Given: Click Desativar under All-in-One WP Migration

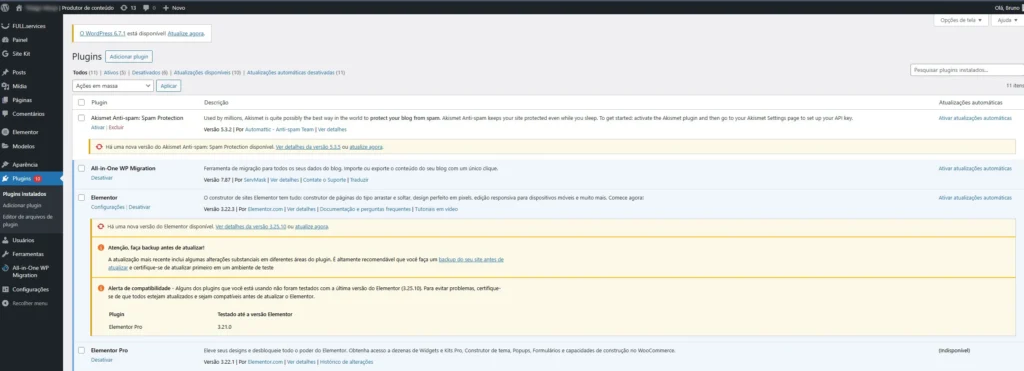Looking at the screenshot, I should 102,178.
